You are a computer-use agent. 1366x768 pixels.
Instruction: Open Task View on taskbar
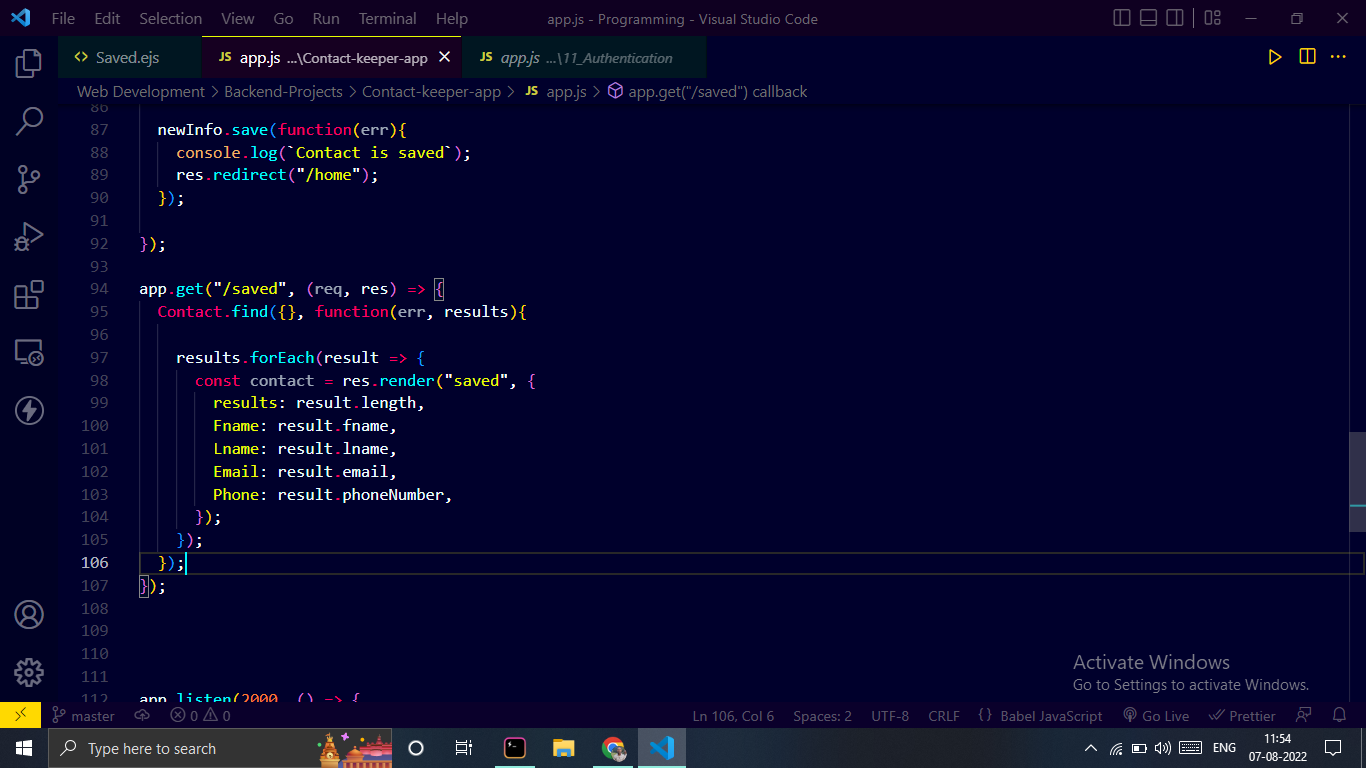[x=464, y=748]
